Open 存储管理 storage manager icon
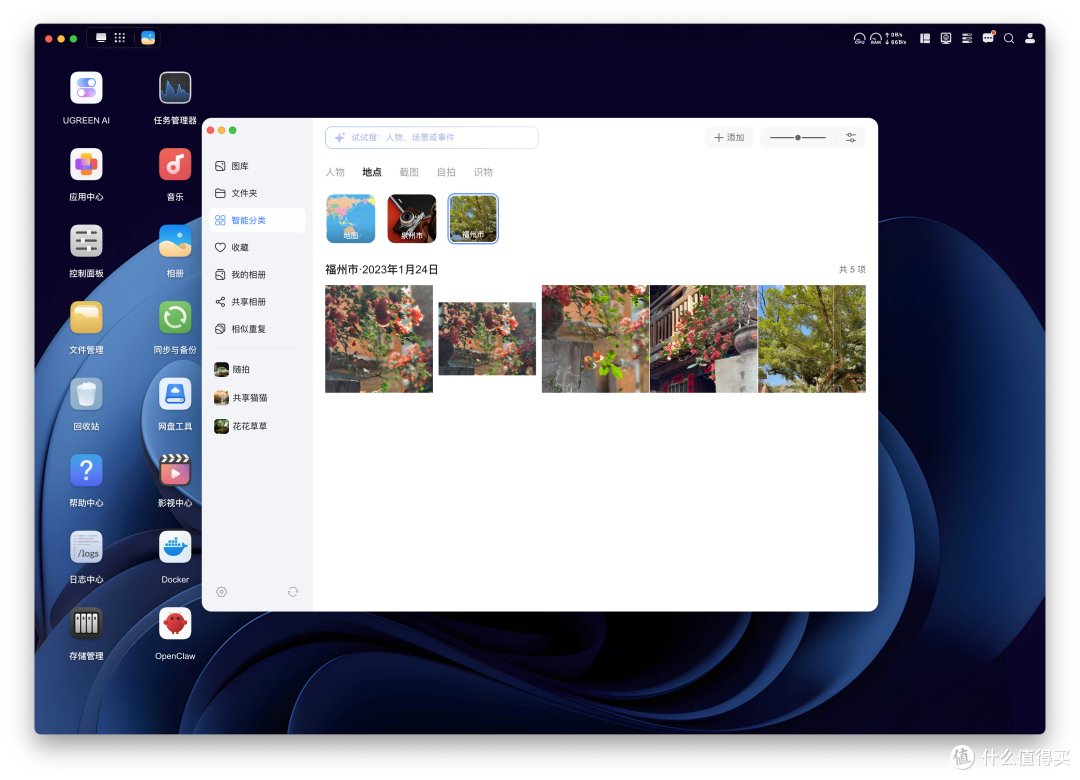Image resolution: width=1080 pixels, height=780 pixels. pos(86,624)
